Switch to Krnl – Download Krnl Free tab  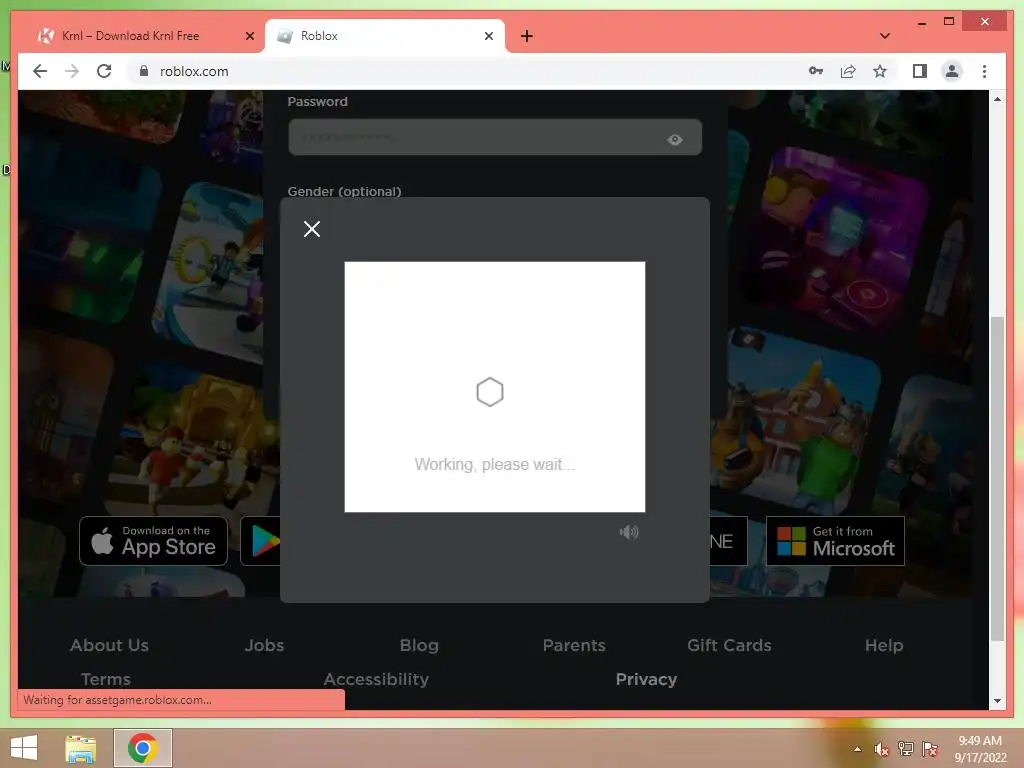click(131, 36)
